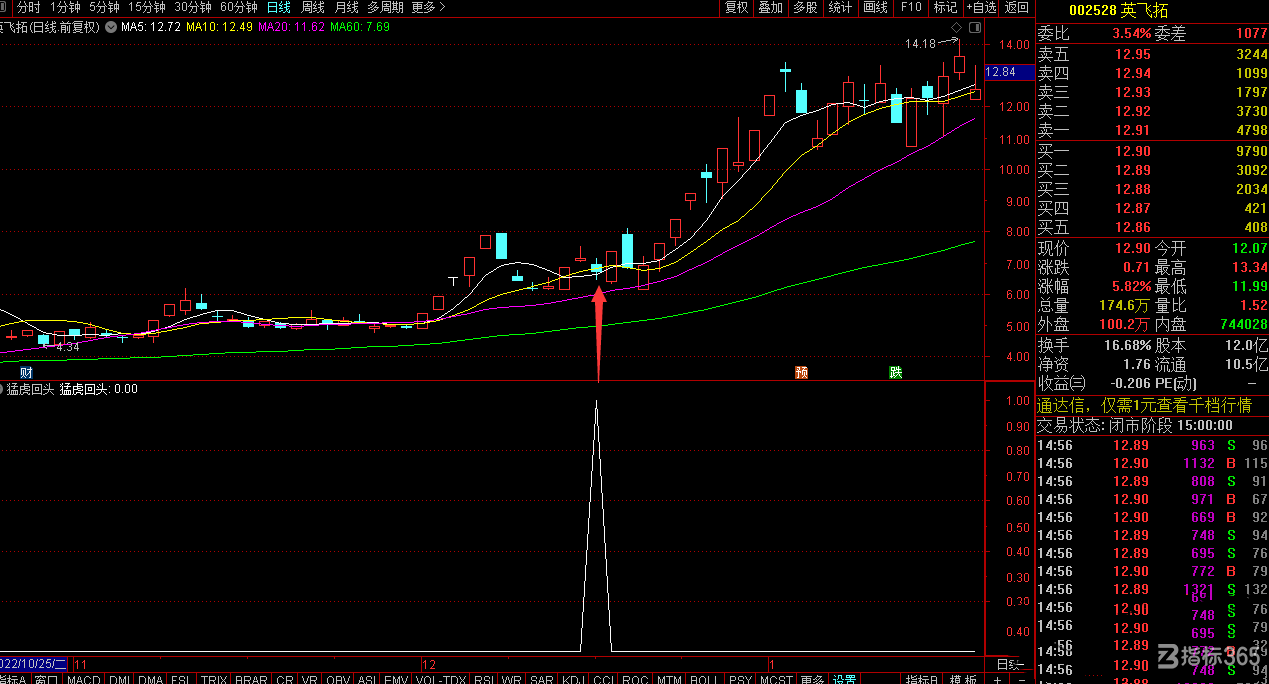The height and width of the screenshot is (684, 1269).
Task: Click the 多股 multi-stock button
Action: pyautogui.click(x=805, y=7)
